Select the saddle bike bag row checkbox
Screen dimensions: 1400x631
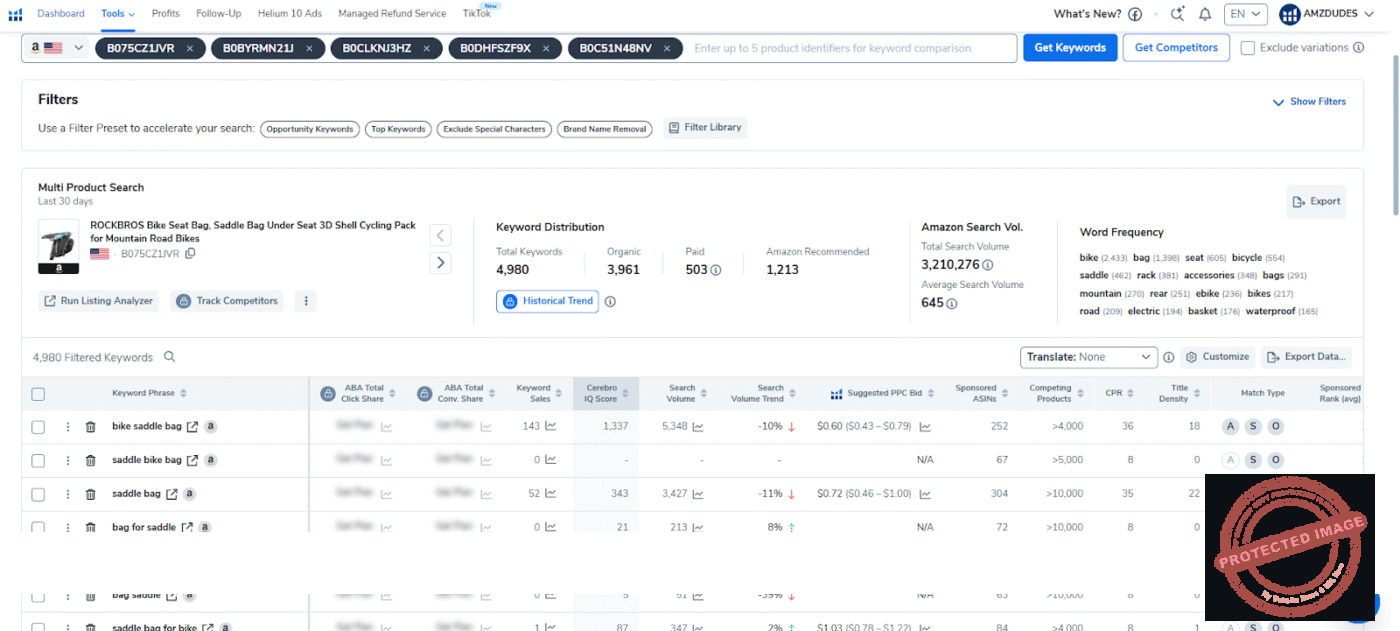click(x=38, y=460)
